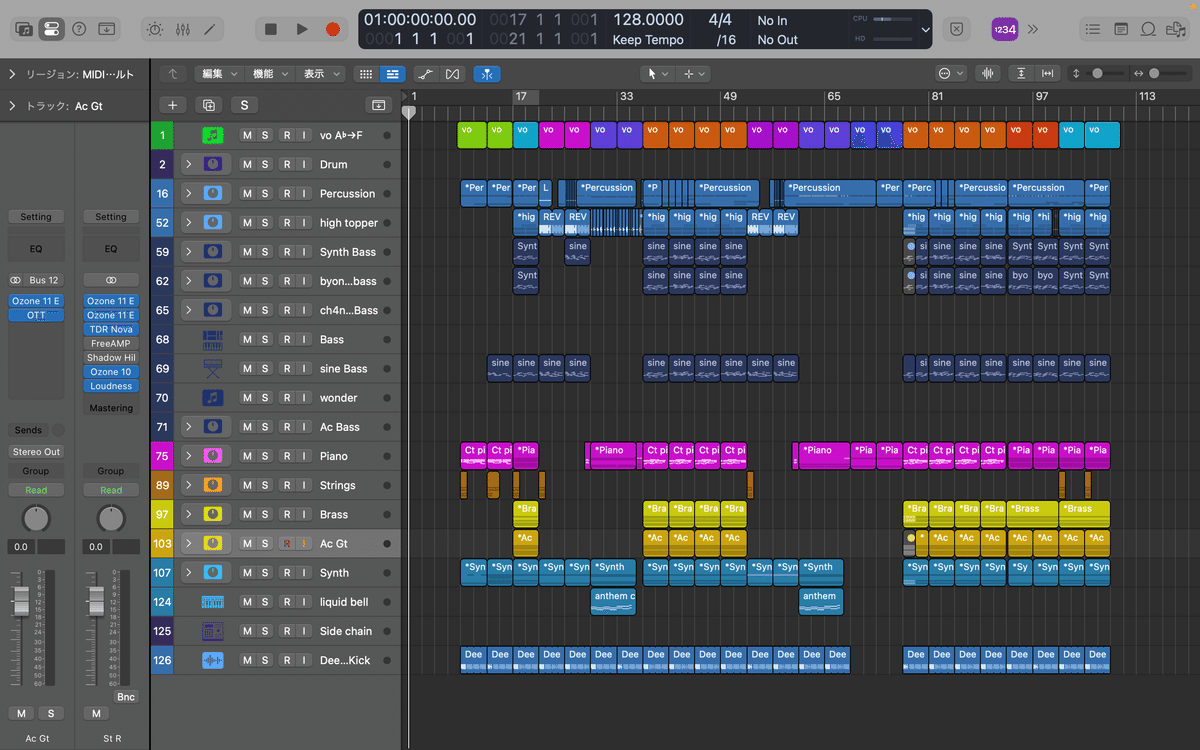The height and width of the screenshot is (750, 1200).
Task: Record-enable the wonder track
Action: coord(286,398)
